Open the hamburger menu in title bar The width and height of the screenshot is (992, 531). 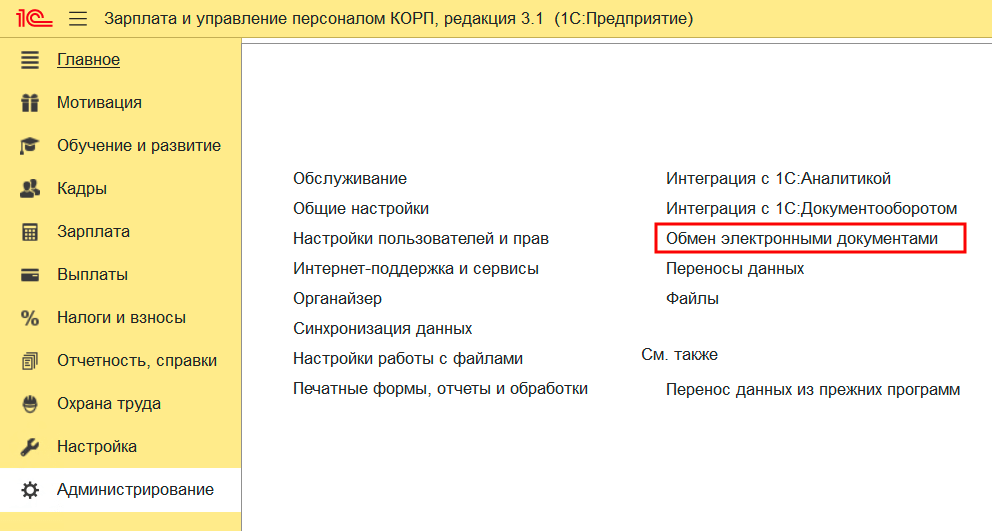[x=79, y=19]
